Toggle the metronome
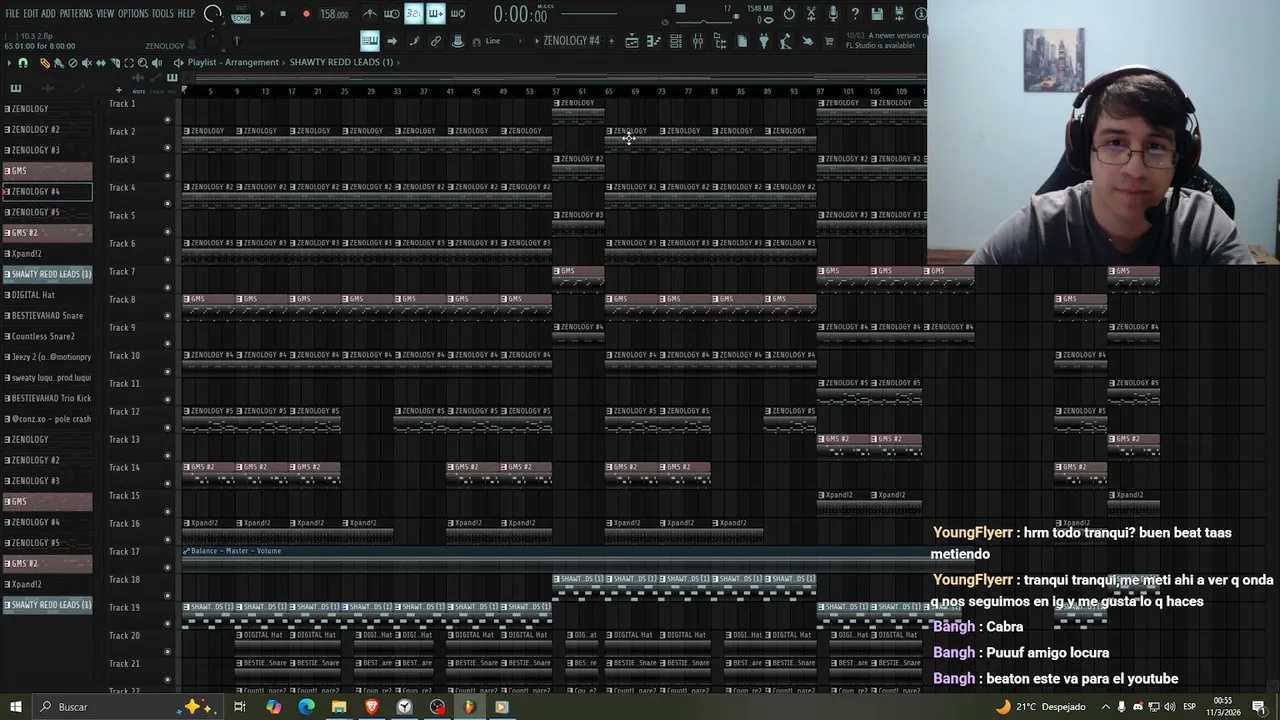The height and width of the screenshot is (720, 1280). [x=370, y=14]
